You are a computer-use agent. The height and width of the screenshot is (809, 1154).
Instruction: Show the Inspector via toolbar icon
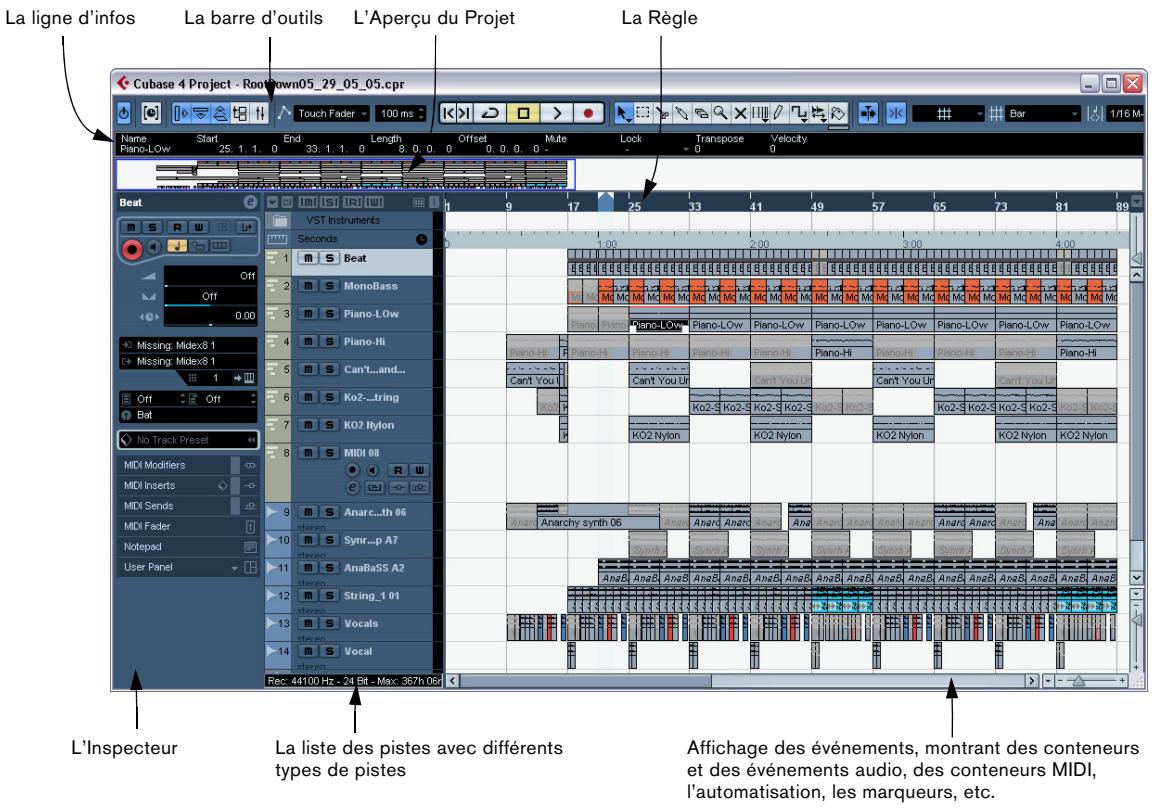pos(181,113)
